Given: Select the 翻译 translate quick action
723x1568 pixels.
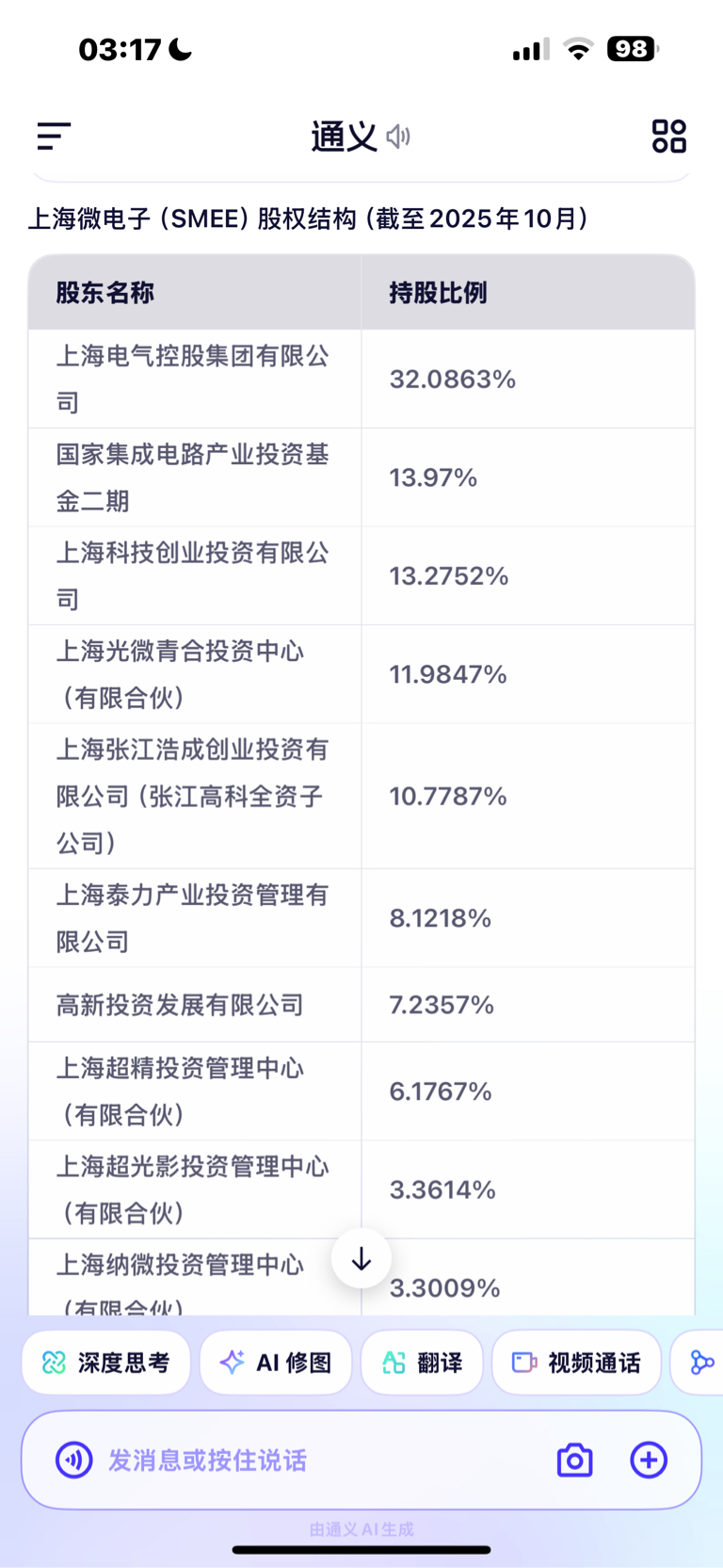Looking at the screenshot, I should (x=423, y=1362).
